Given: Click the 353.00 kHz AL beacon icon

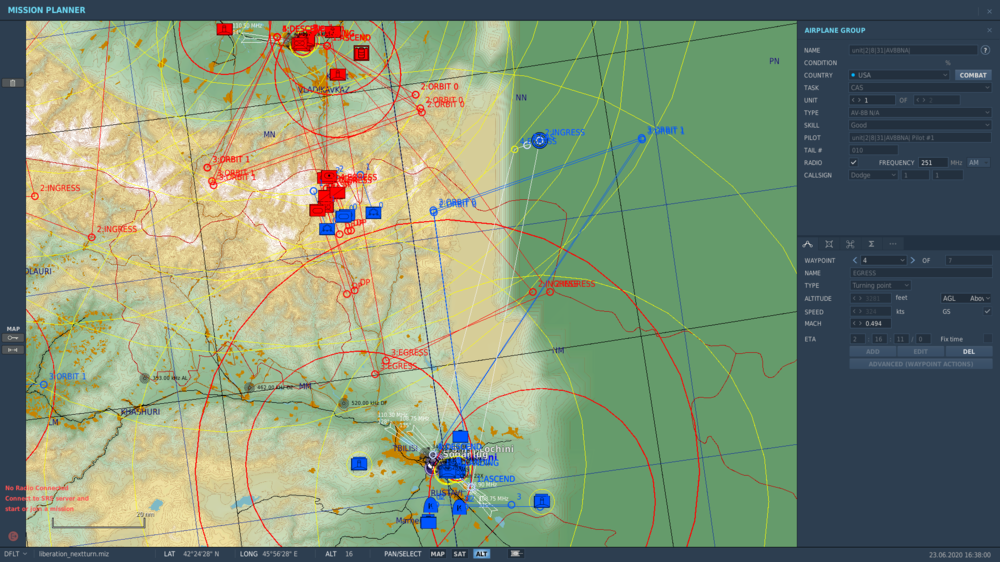Looking at the screenshot, I should click(145, 378).
